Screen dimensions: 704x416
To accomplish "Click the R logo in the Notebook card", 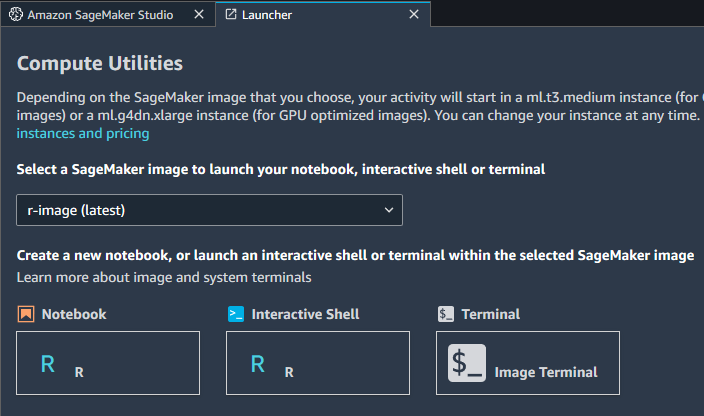I will [47, 364].
